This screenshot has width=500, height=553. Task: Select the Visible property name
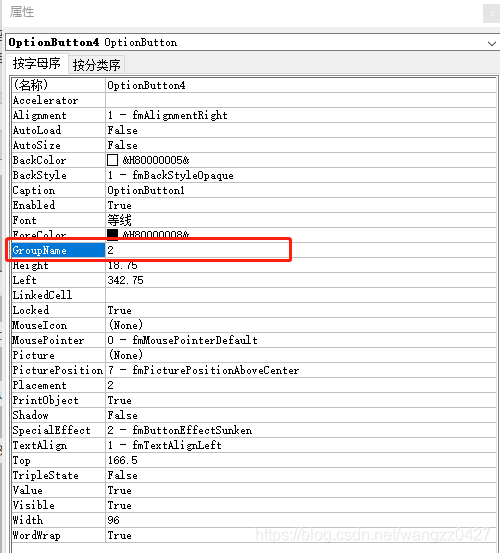[33, 505]
